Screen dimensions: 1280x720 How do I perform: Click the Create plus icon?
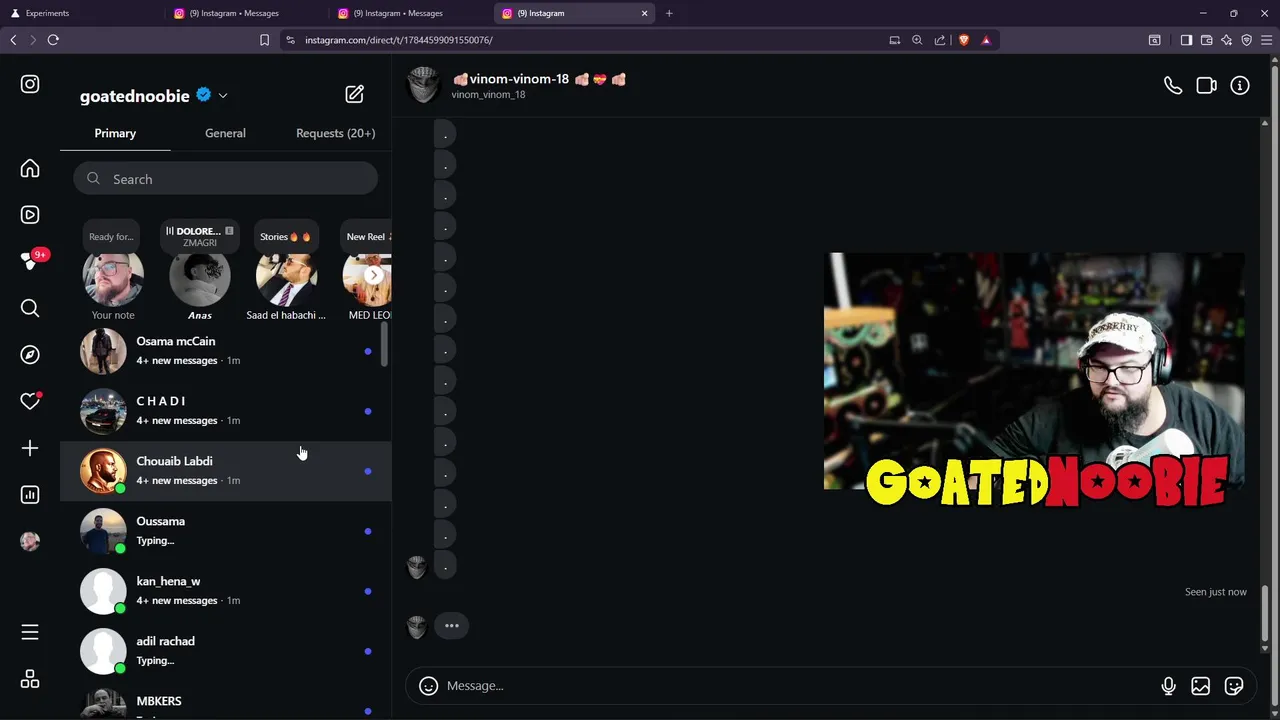[x=30, y=448]
